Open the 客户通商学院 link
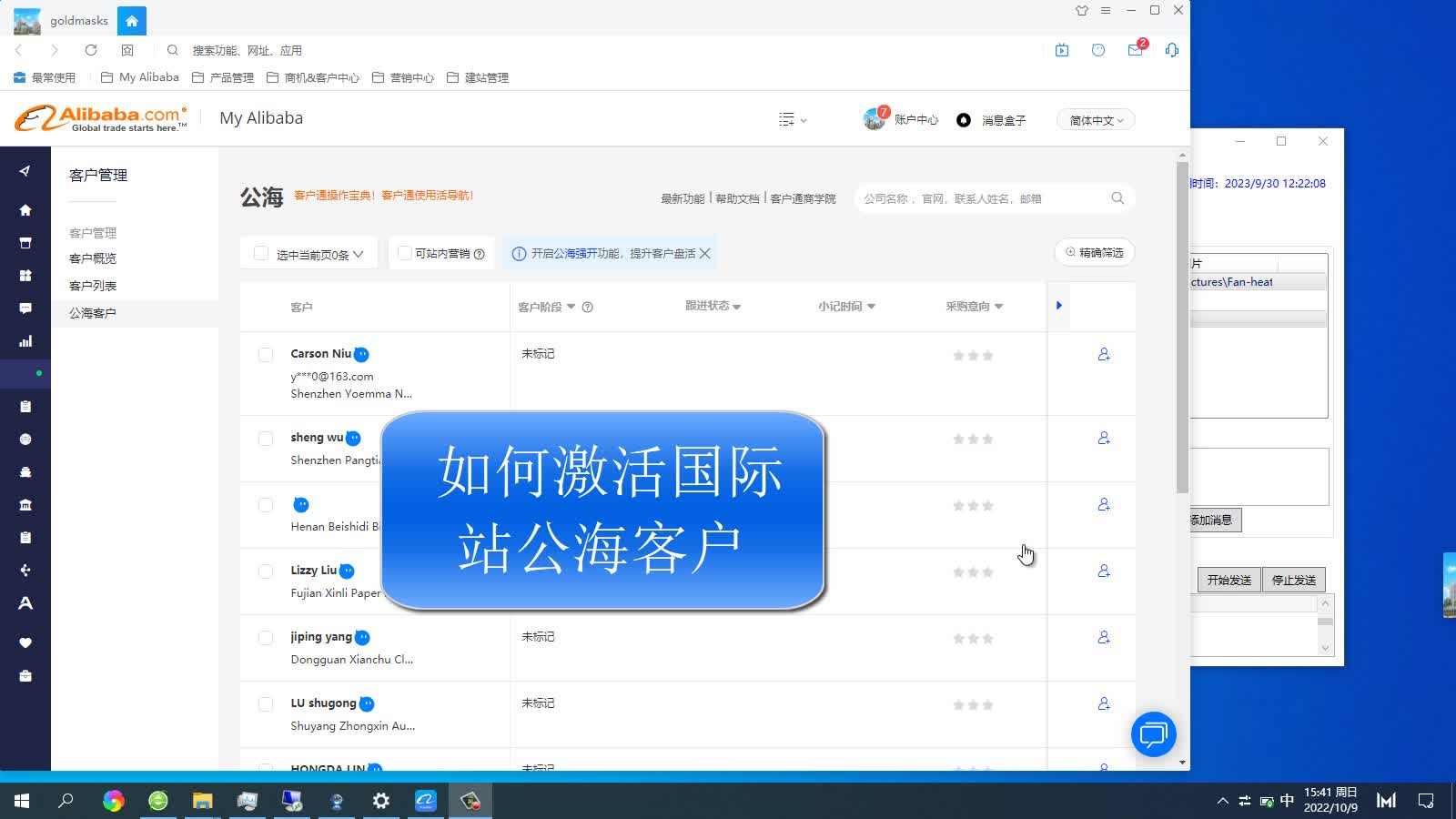 pyautogui.click(x=803, y=198)
